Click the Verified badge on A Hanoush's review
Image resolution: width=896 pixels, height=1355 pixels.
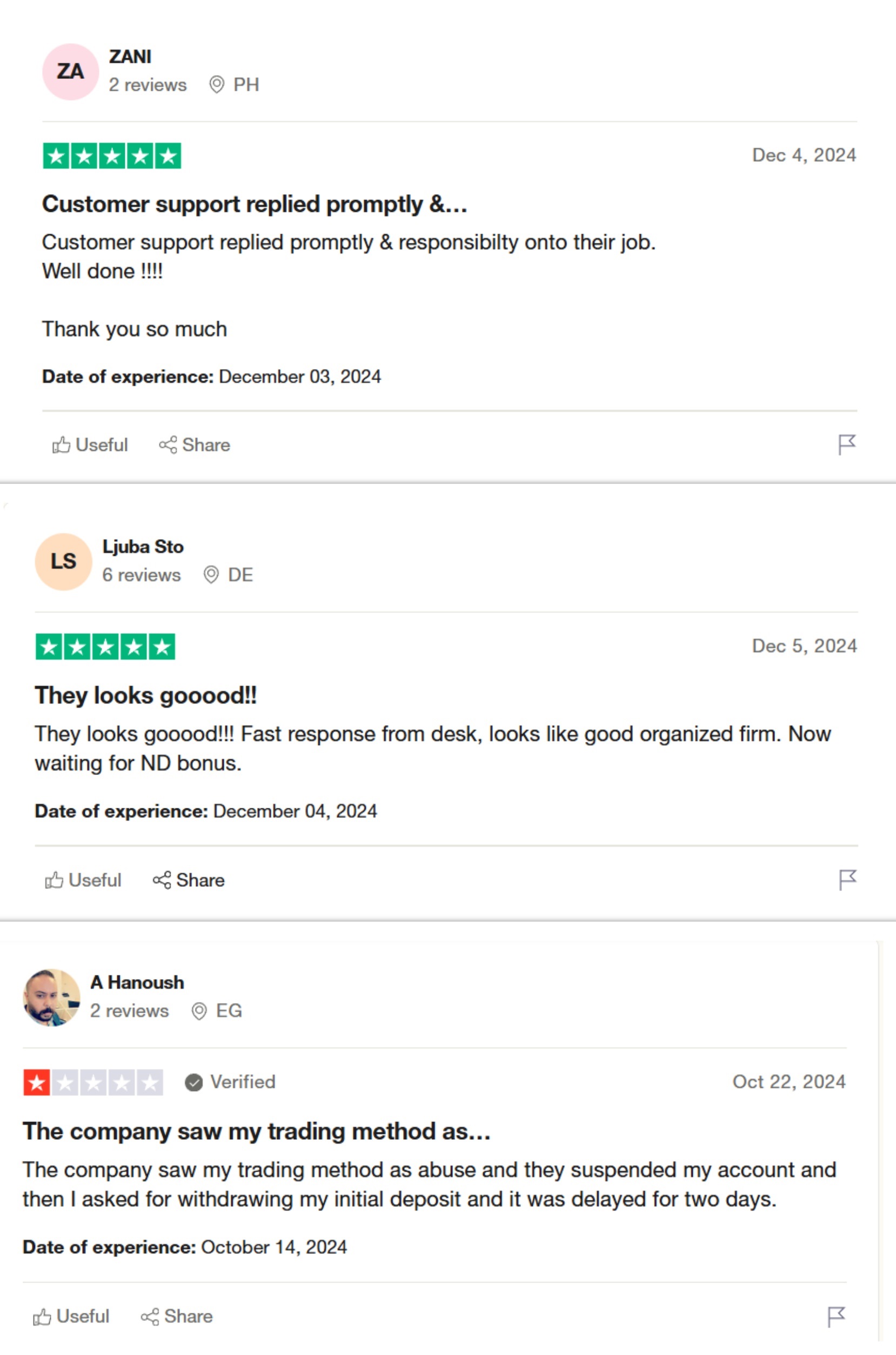[230, 1082]
